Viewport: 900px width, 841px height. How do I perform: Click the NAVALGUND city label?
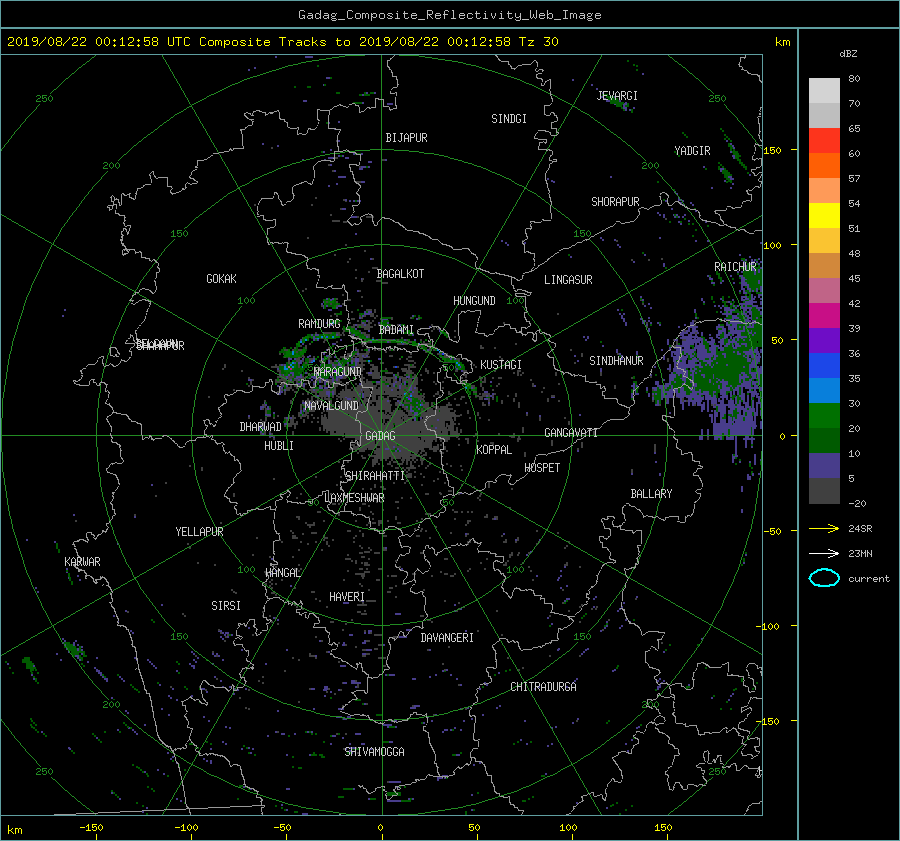(x=331, y=405)
